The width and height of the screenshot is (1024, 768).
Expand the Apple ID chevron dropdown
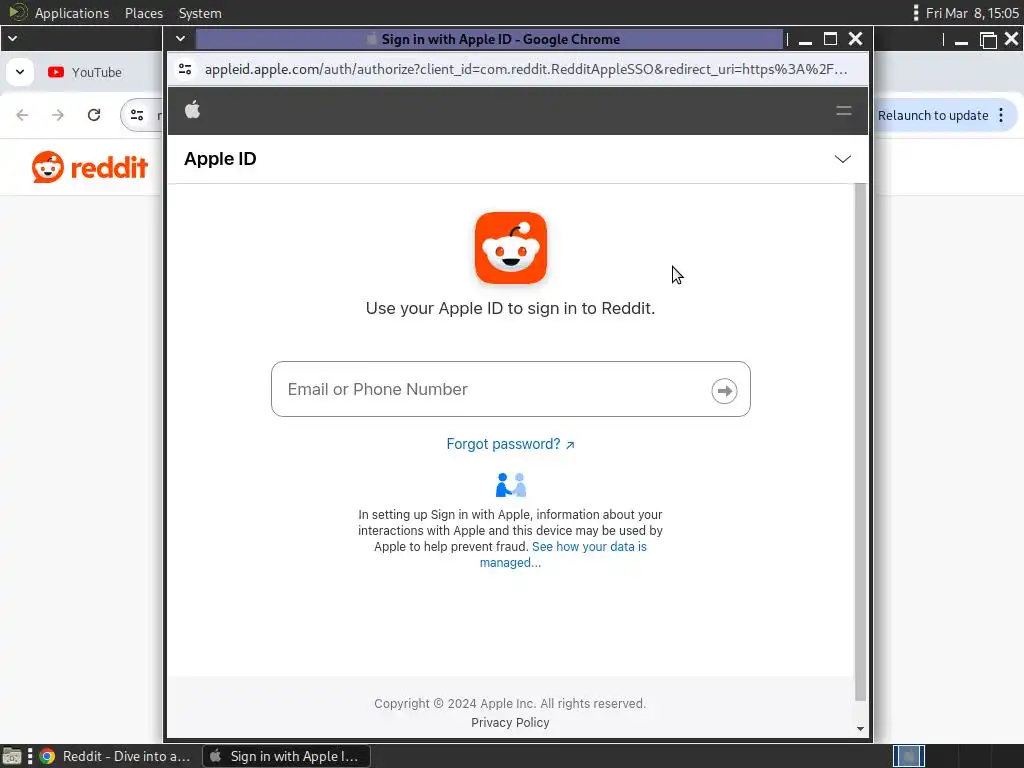point(842,159)
